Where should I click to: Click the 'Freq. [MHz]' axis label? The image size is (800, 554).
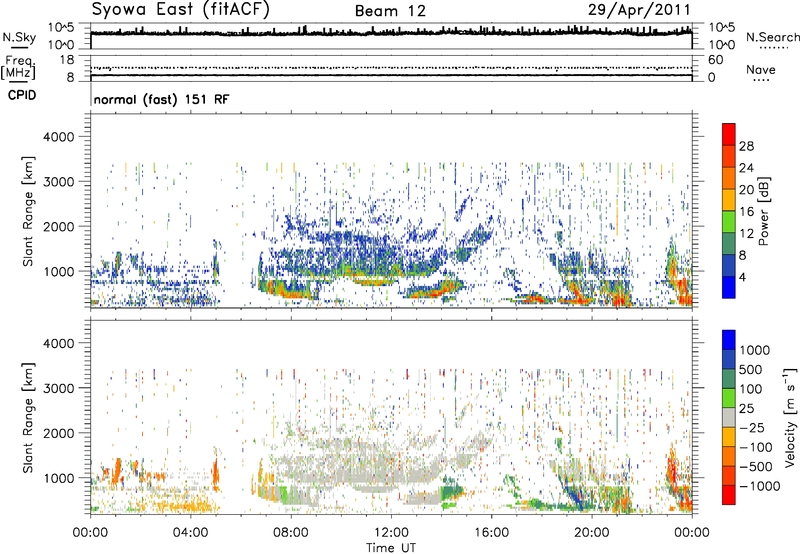(18, 68)
